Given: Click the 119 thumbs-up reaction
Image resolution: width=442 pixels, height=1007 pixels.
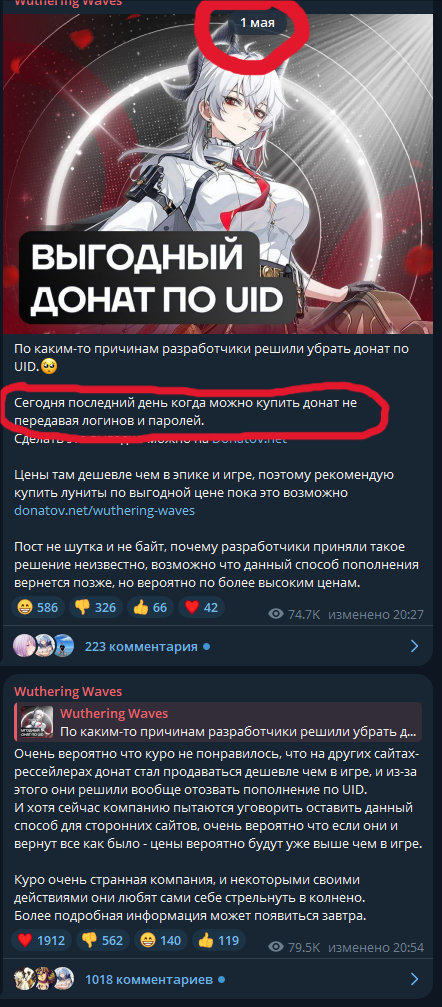Looking at the screenshot, I should (218, 941).
